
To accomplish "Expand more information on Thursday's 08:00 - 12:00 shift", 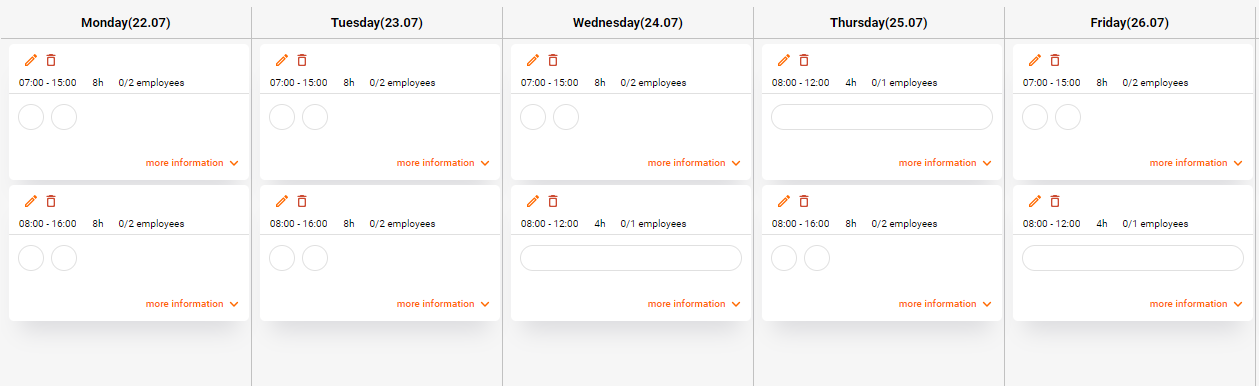I will tap(945, 163).
